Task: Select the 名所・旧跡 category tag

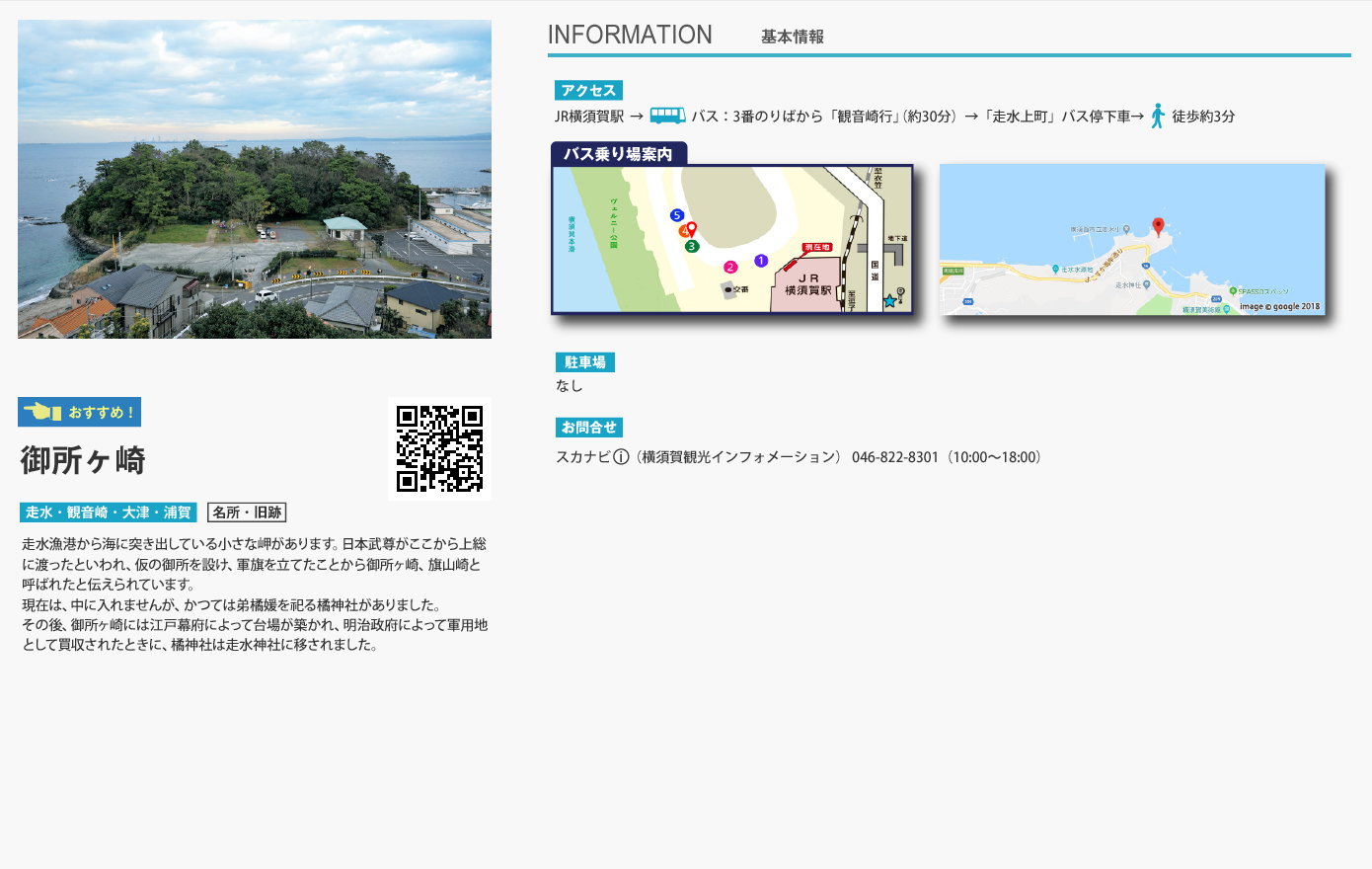Action: coord(247,513)
